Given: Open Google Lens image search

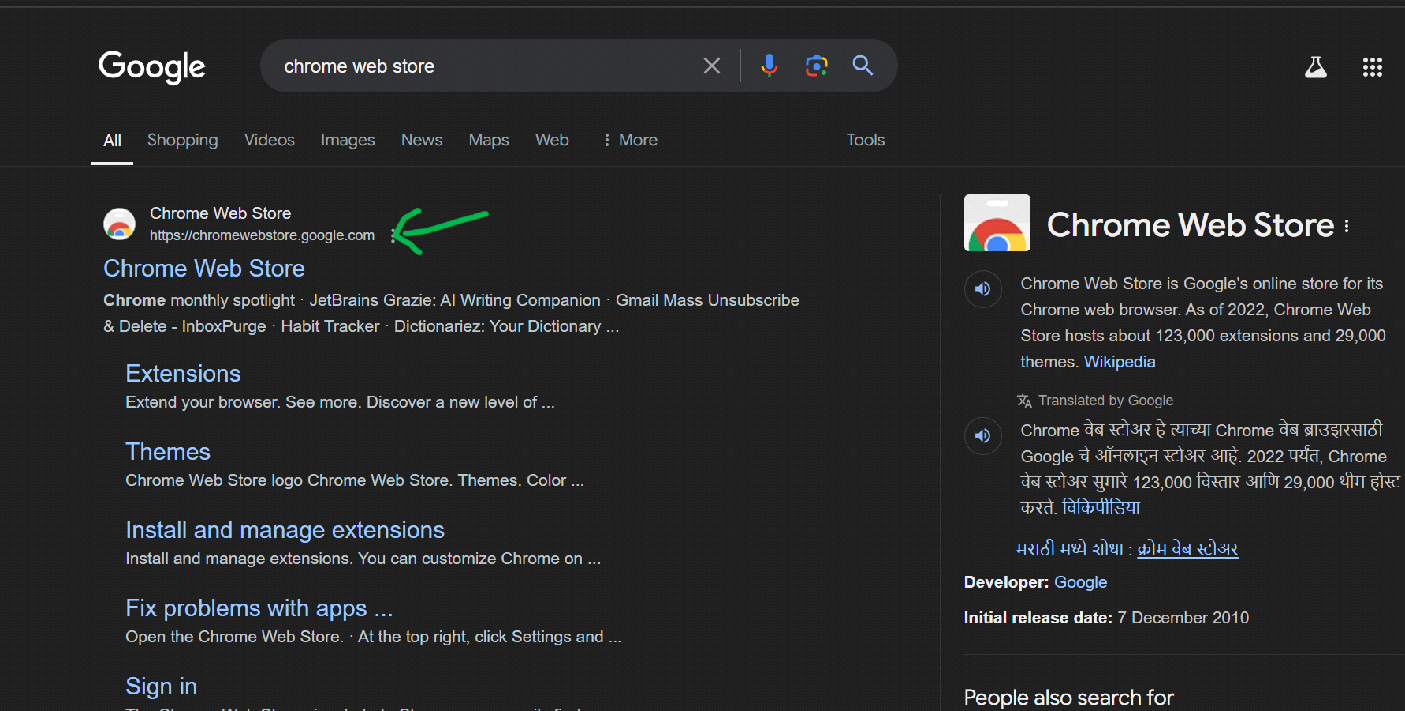Looking at the screenshot, I should click(817, 66).
